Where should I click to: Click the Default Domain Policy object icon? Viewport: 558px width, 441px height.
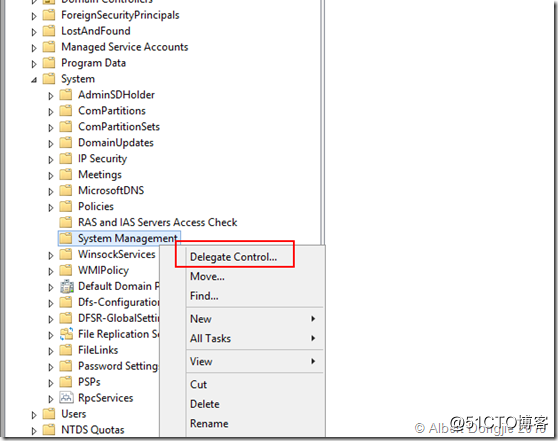[x=67, y=286]
